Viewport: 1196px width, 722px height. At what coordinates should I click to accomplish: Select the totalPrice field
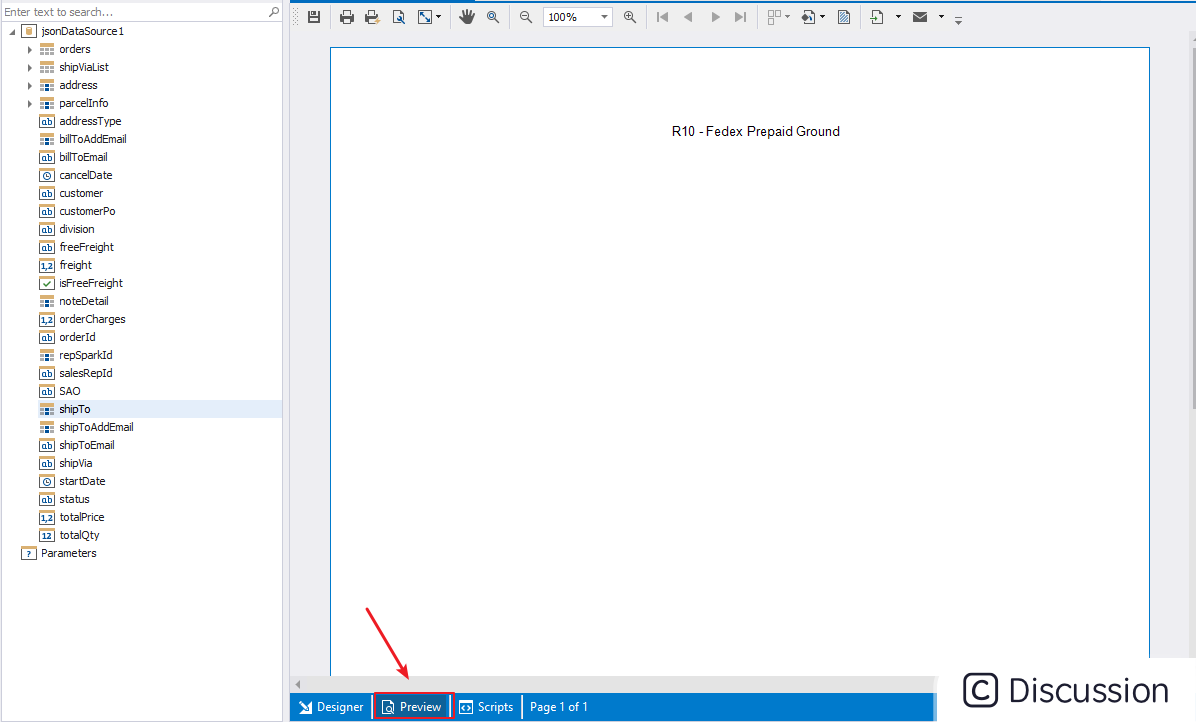tap(82, 517)
